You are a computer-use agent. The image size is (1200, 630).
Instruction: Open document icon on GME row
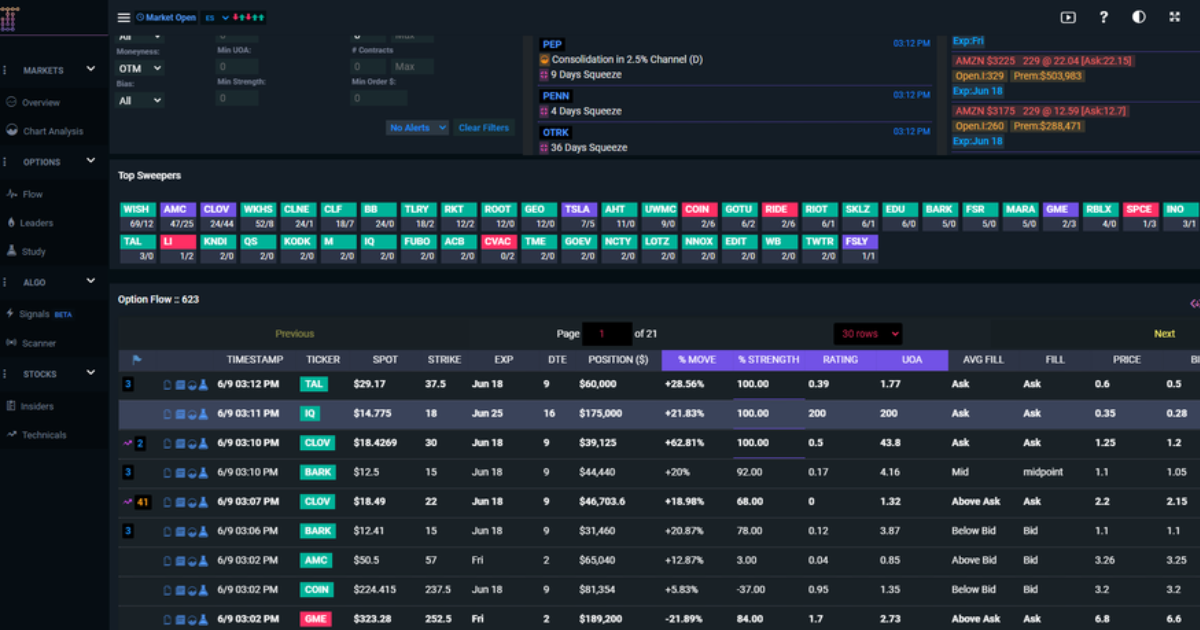(x=167, y=620)
